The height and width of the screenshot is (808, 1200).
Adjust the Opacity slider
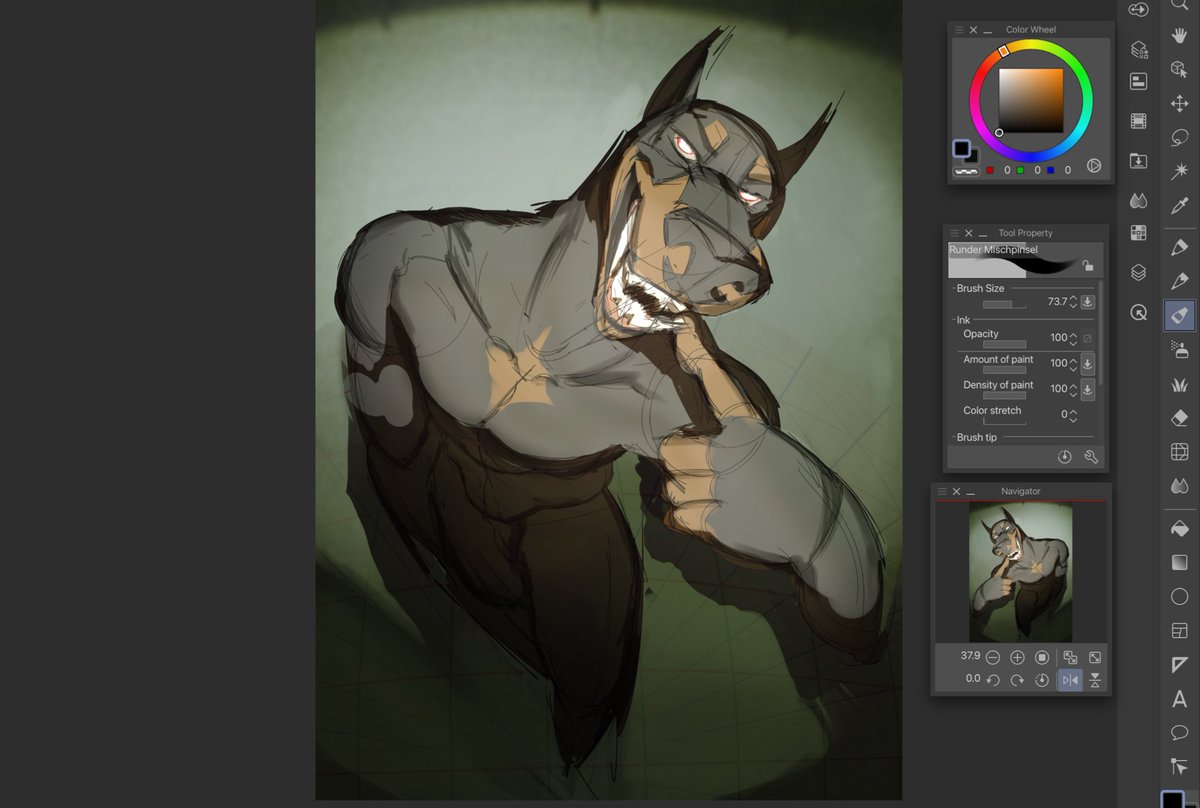tap(1004, 343)
